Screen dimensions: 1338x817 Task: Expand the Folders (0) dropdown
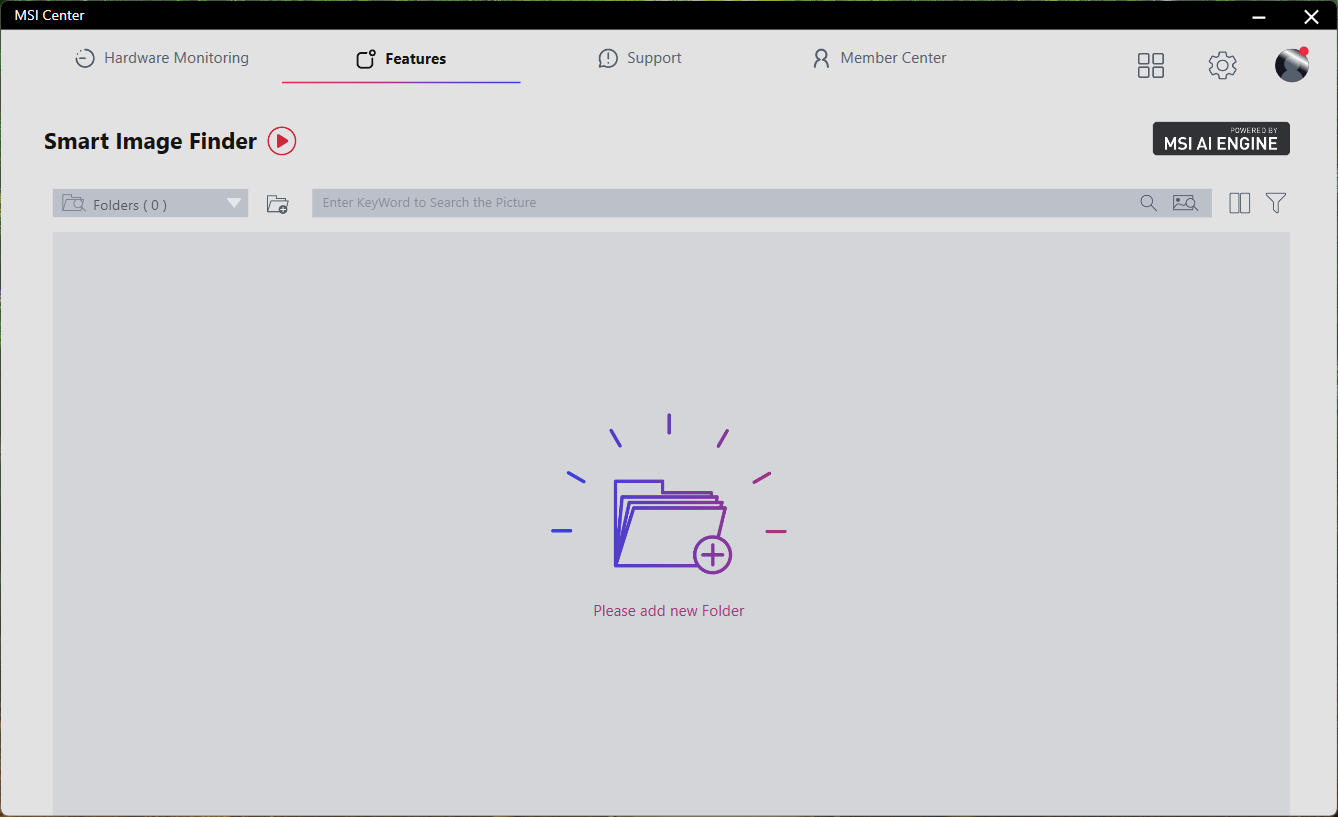(150, 203)
